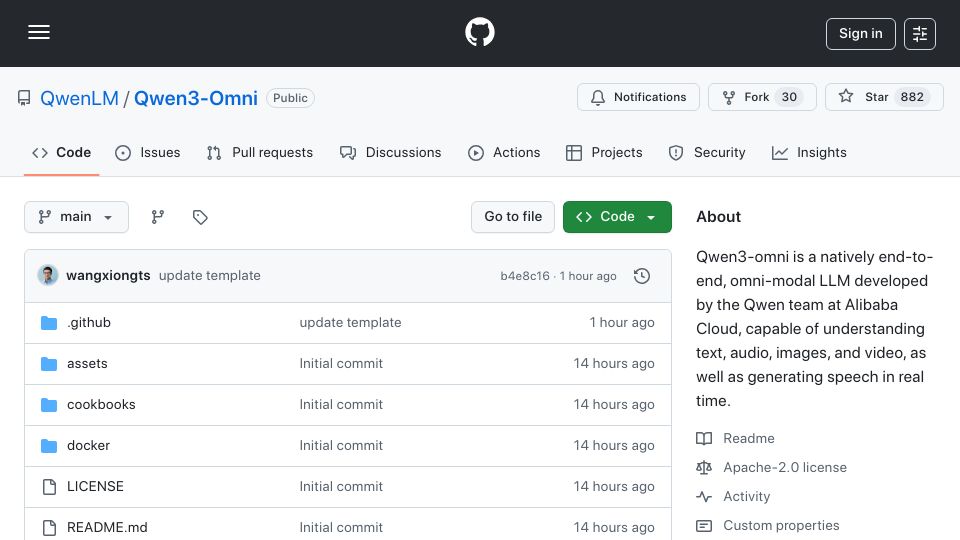The width and height of the screenshot is (960, 540).
Task: Expand the green Code dropdown
Action: (x=617, y=217)
